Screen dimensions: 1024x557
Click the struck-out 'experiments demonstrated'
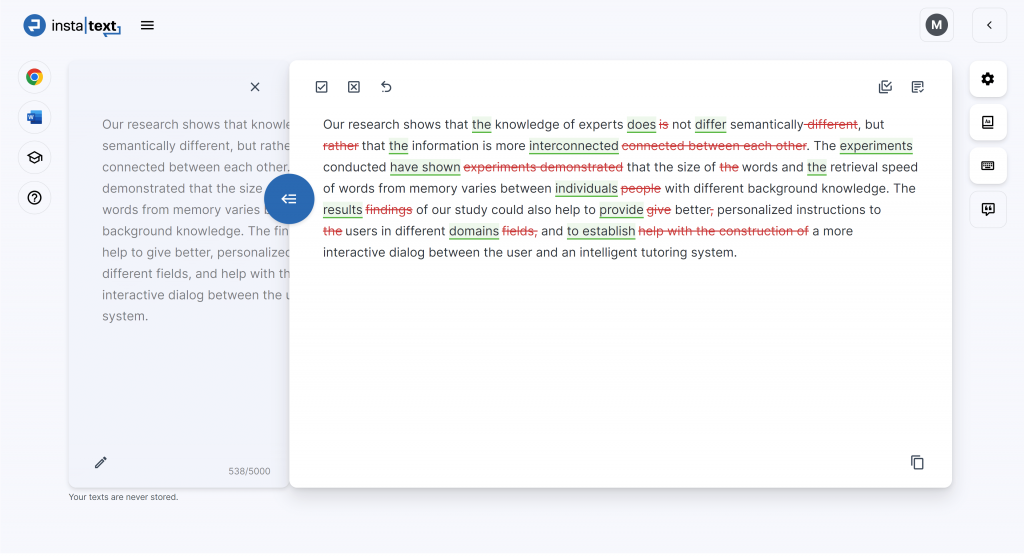tap(543, 167)
